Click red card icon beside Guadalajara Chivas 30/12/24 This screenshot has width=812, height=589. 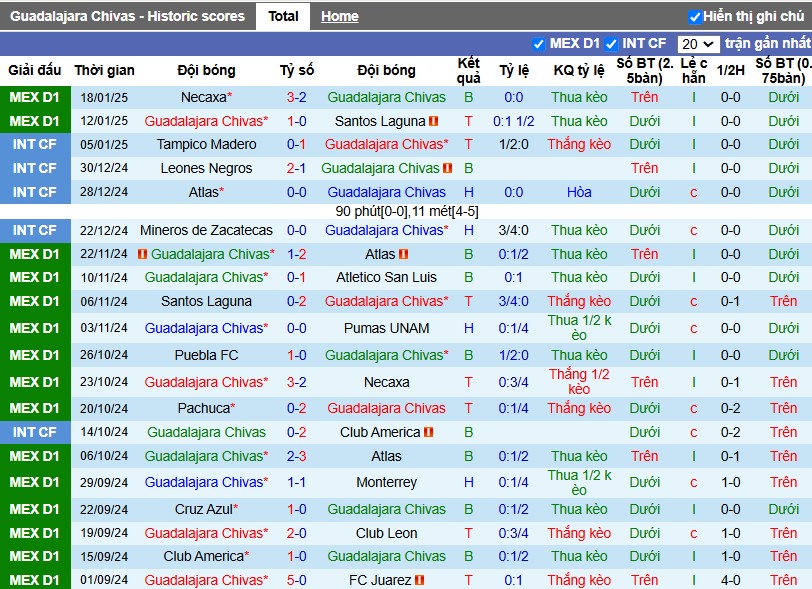point(447,168)
